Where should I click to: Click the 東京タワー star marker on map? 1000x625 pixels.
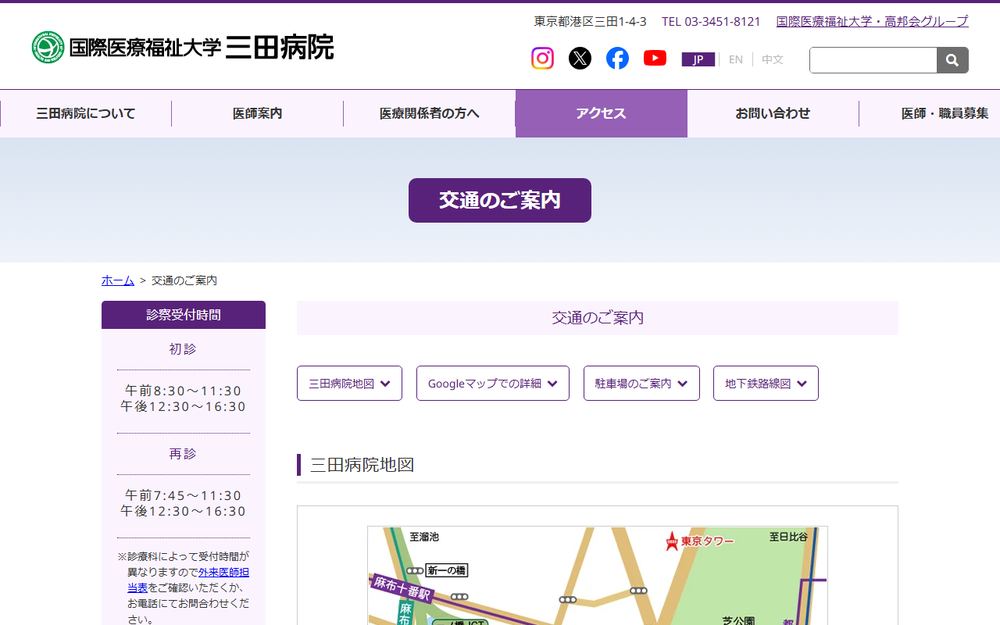tap(672, 541)
